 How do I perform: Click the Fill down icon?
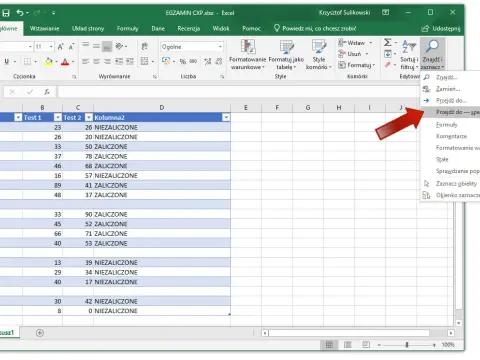coord(388,54)
